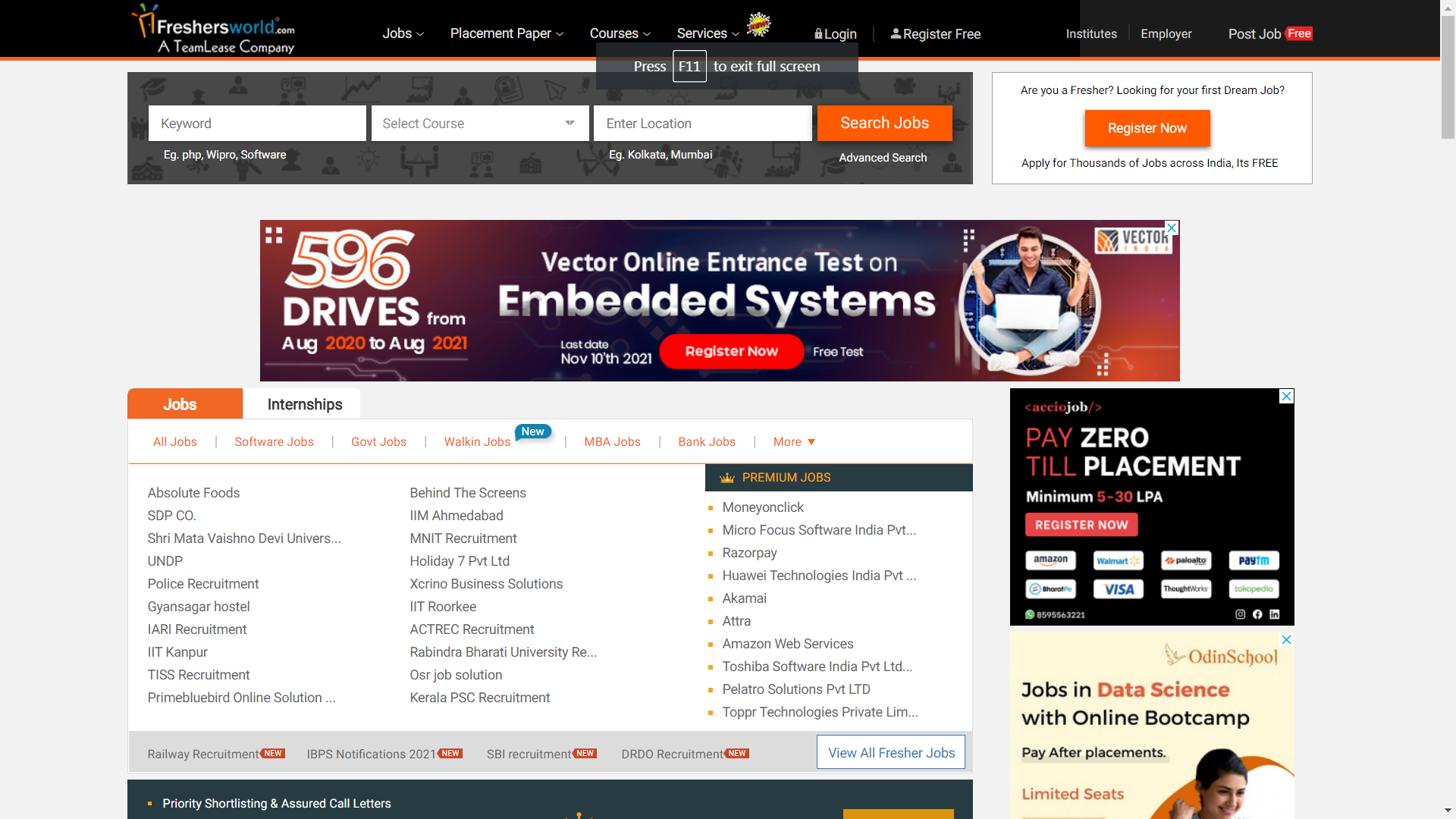Click the New badge on Walkin Jobs
Screen dimensions: 1456x819
(533, 431)
